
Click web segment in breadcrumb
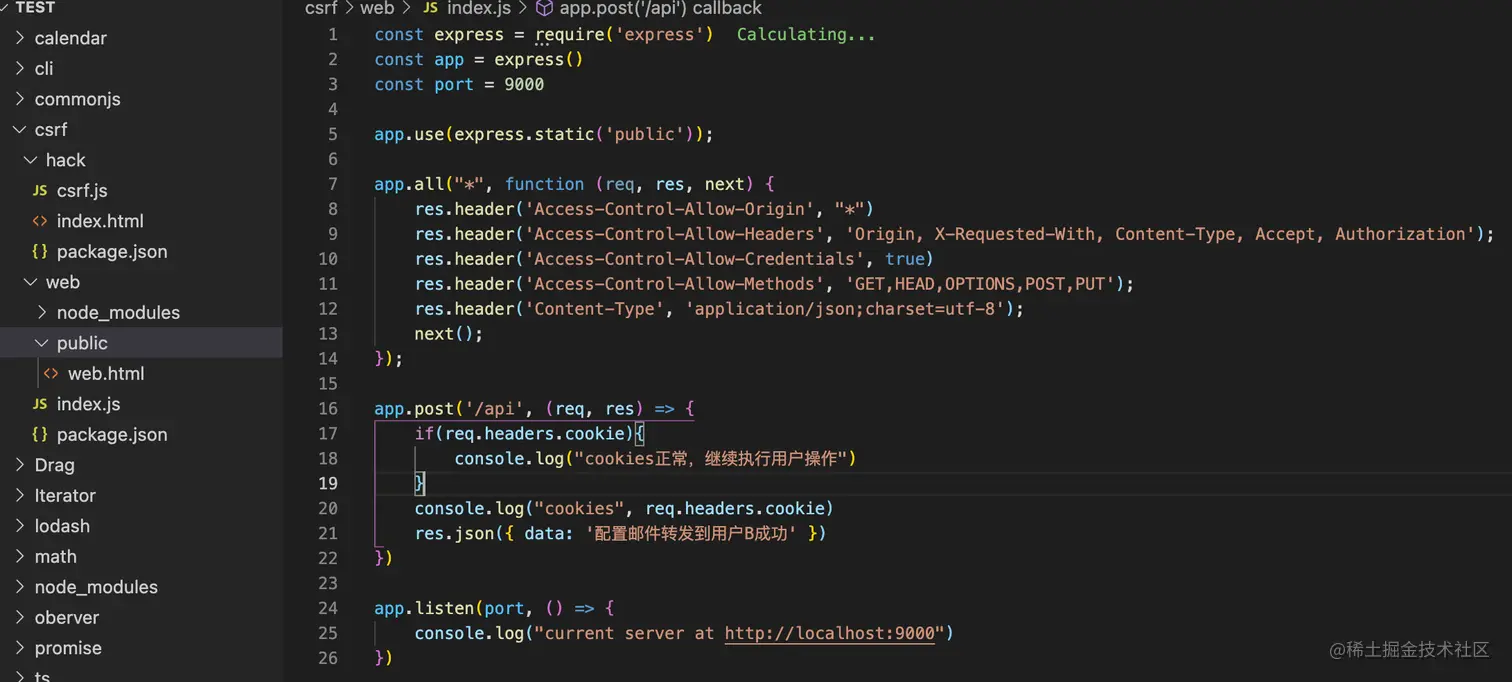point(377,8)
